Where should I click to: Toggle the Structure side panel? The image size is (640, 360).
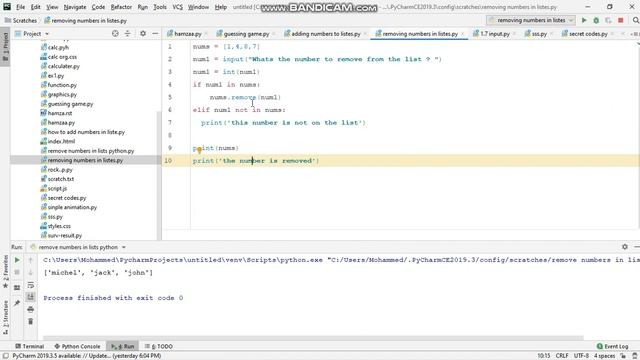pyautogui.click(x=5, y=317)
